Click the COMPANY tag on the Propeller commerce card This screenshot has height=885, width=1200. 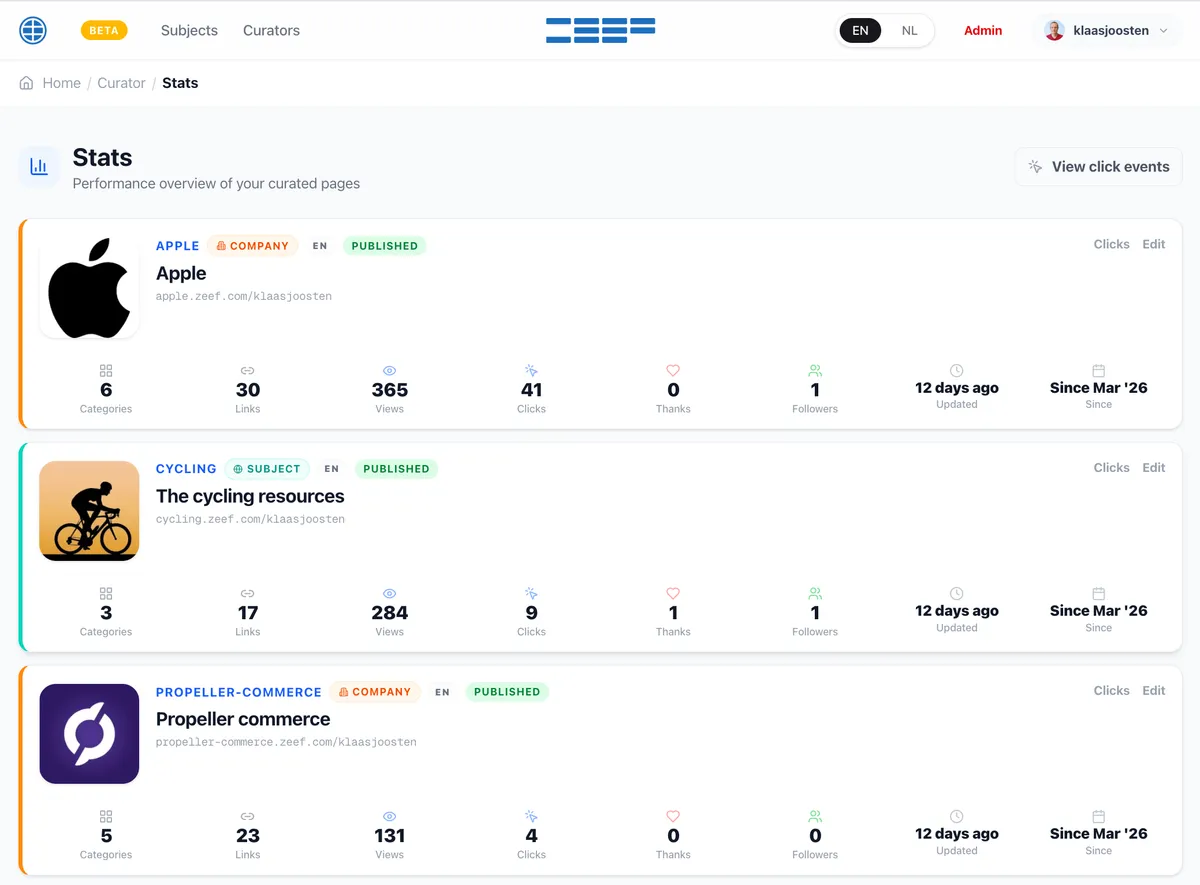[x=375, y=692]
